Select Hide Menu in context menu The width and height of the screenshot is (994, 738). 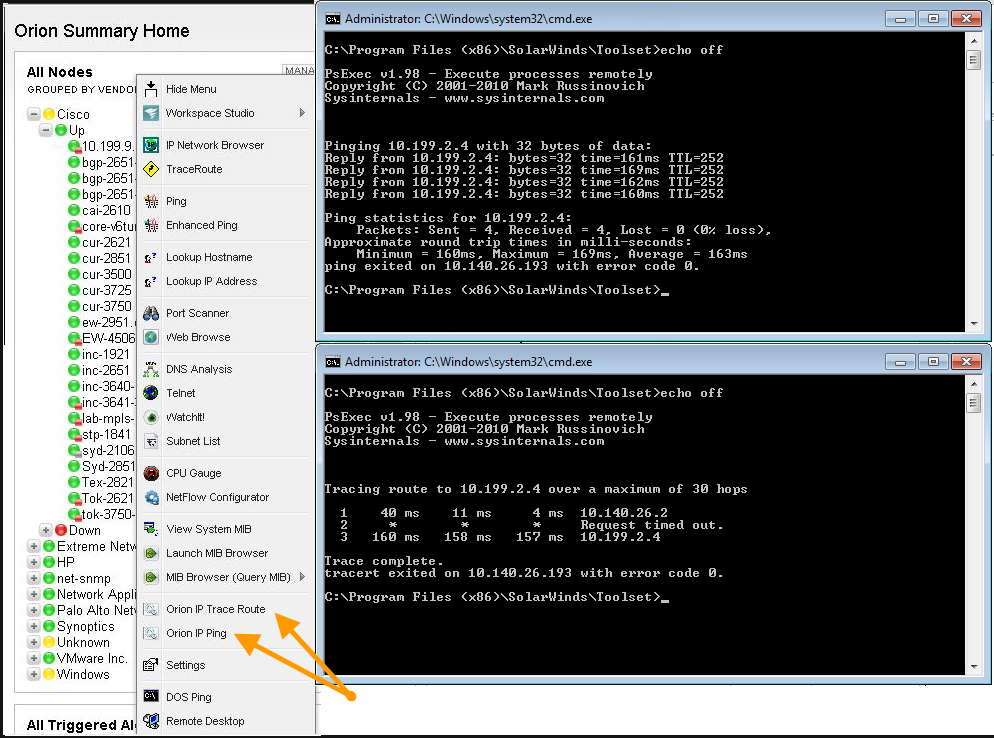coord(191,89)
